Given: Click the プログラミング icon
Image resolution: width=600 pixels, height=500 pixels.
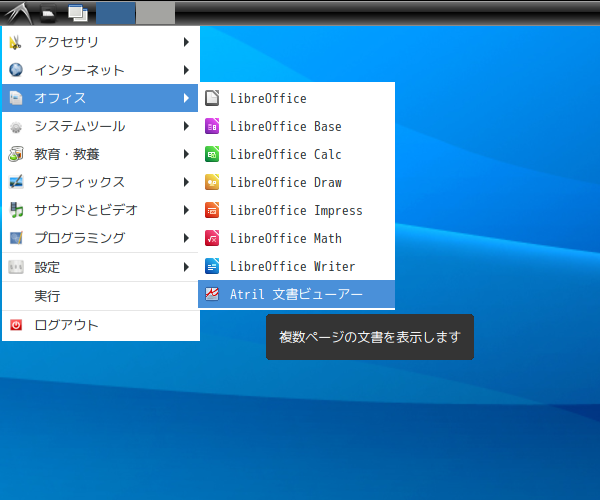Looking at the screenshot, I should [x=16, y=238].
